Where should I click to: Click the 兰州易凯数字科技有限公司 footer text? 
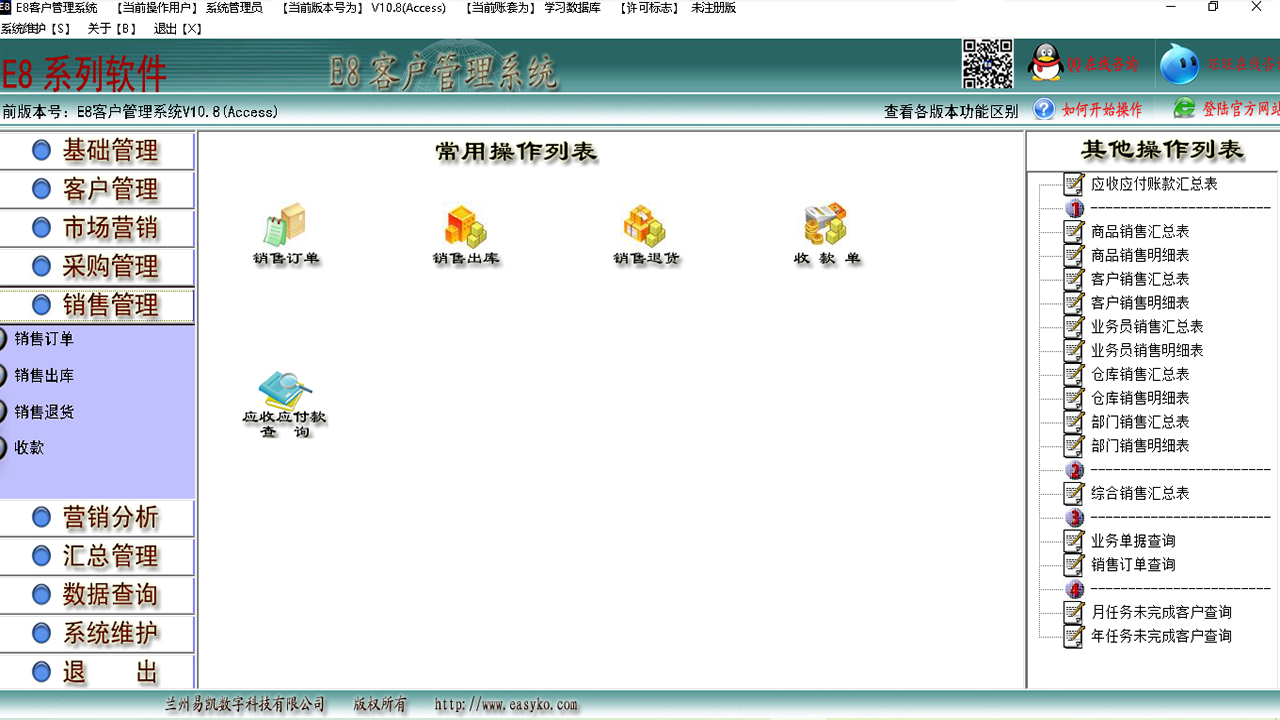point(246,705)
